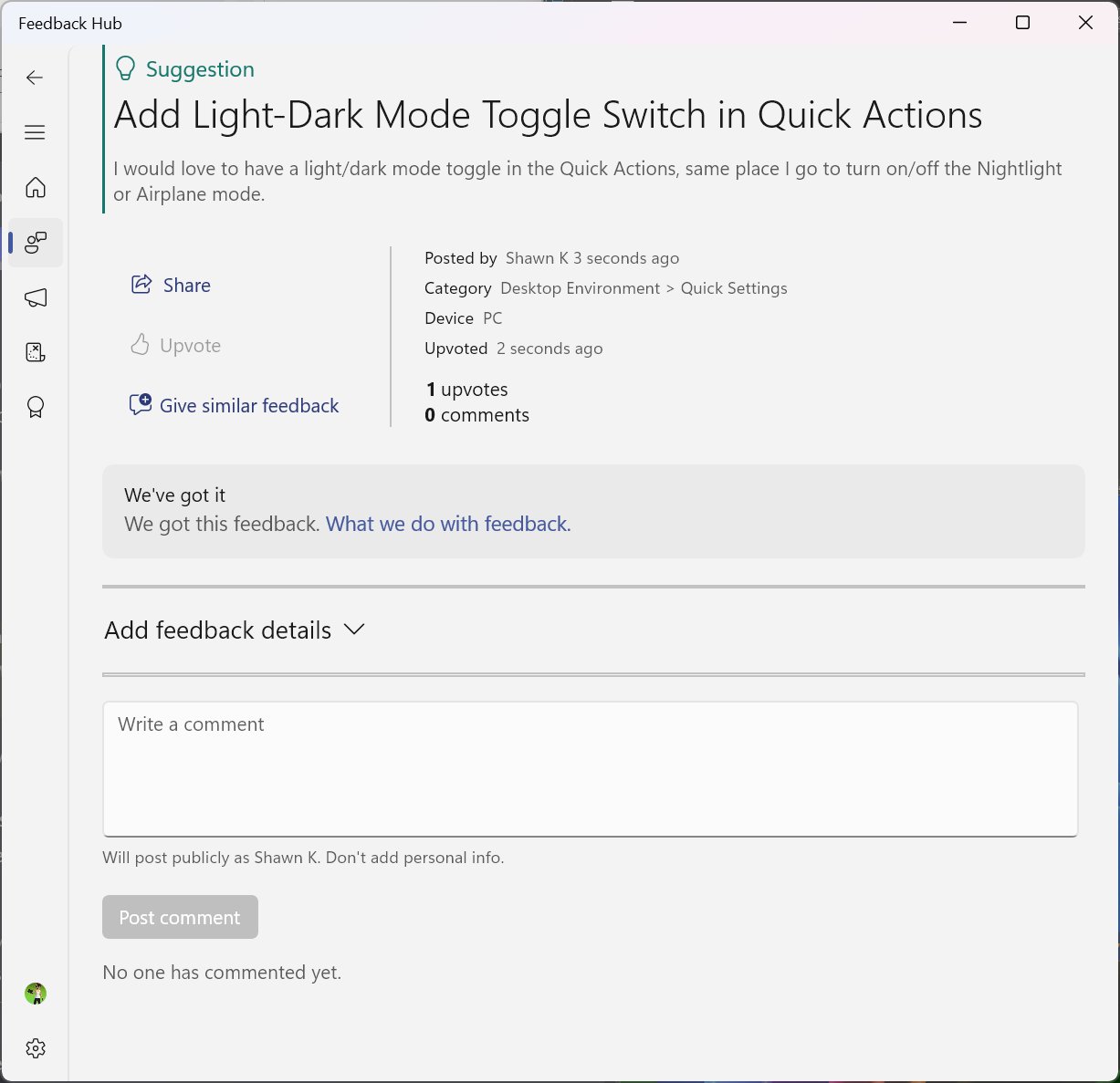Open the Achievements badge section

point(35,407)
